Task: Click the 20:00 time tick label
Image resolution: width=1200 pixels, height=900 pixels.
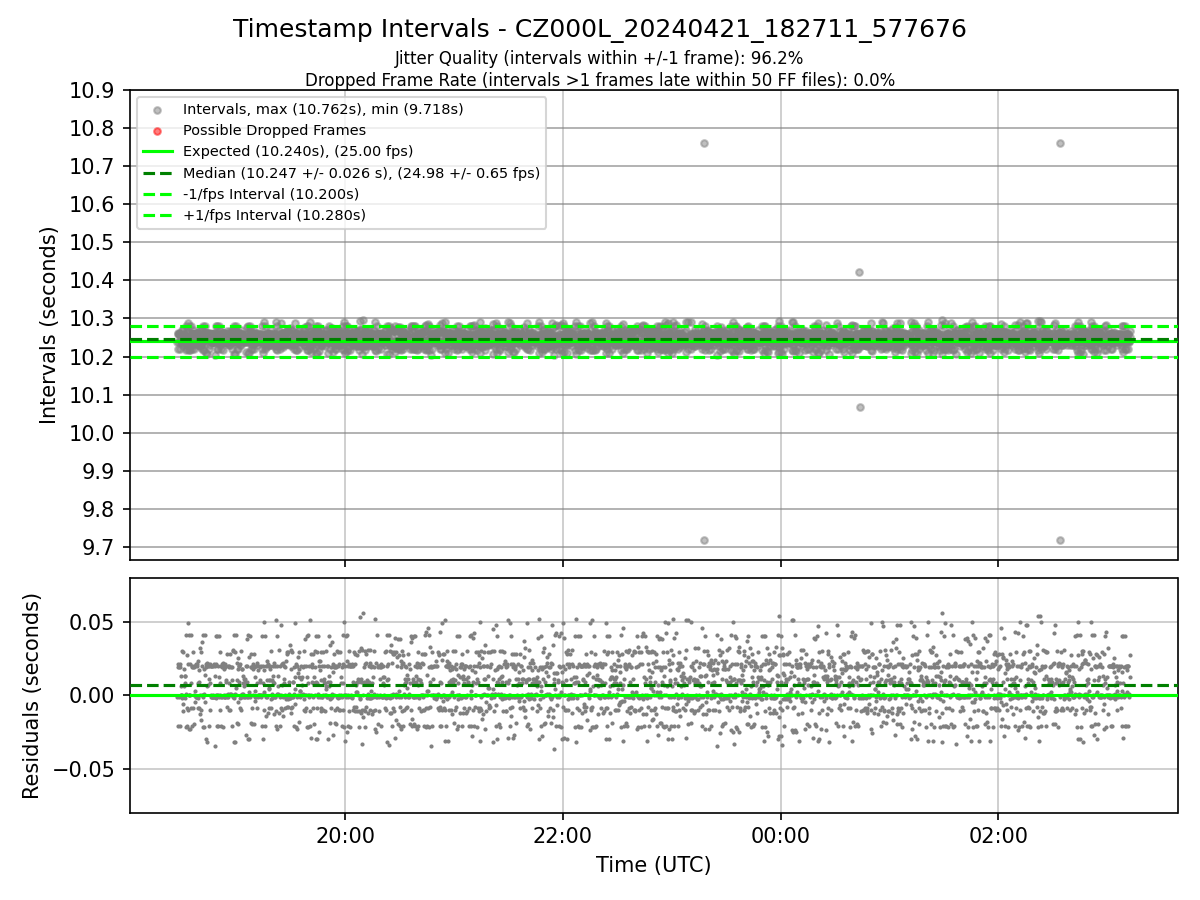Action: click(x=345, y=836)
